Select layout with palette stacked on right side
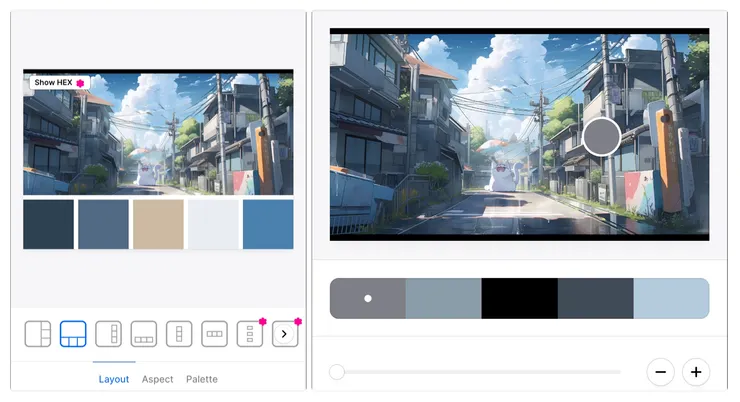740x402 pixels. coord(38,334)
